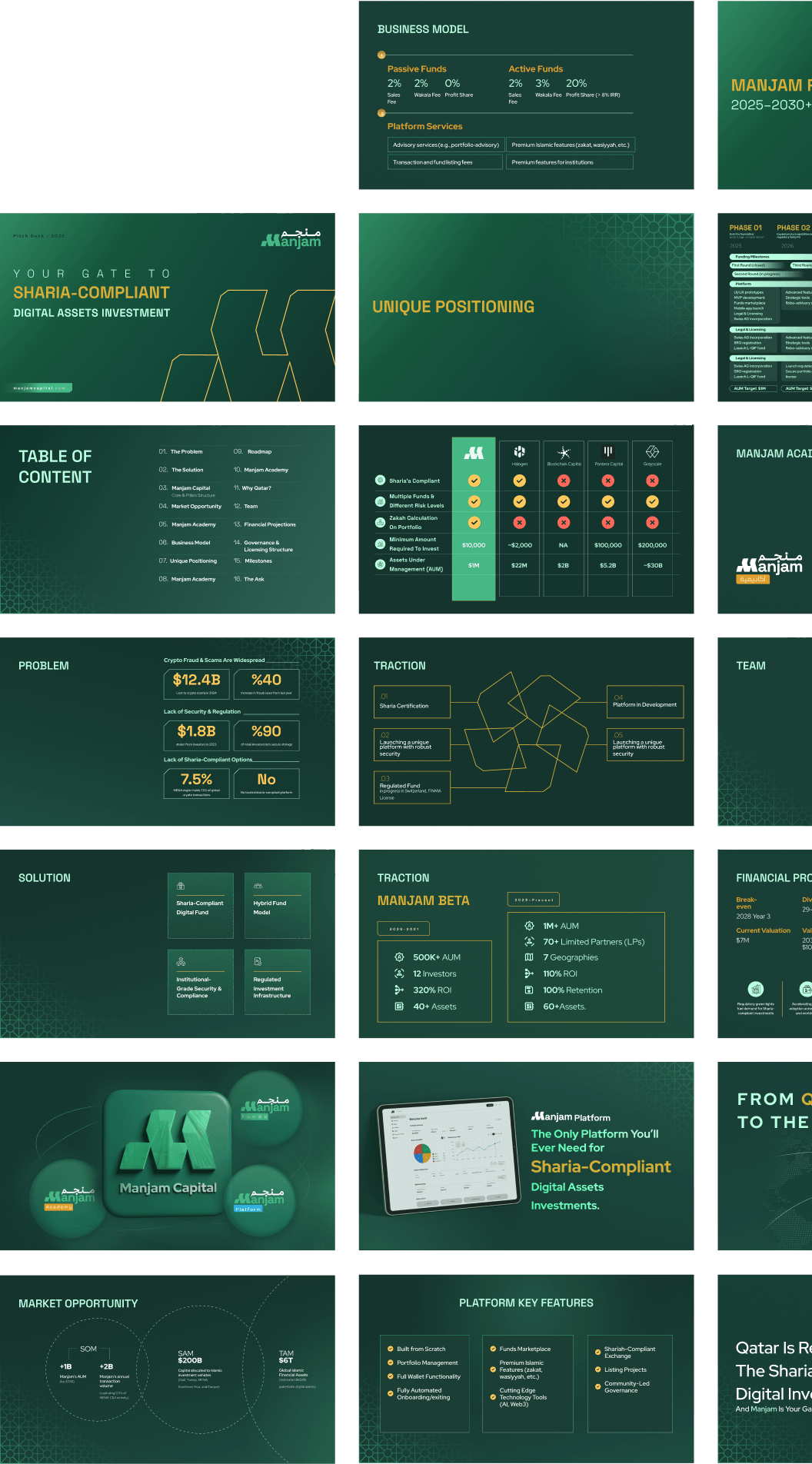Click Advisory services box under Platform Services
Screen dimensions: 812x1464
coord(446,145)
